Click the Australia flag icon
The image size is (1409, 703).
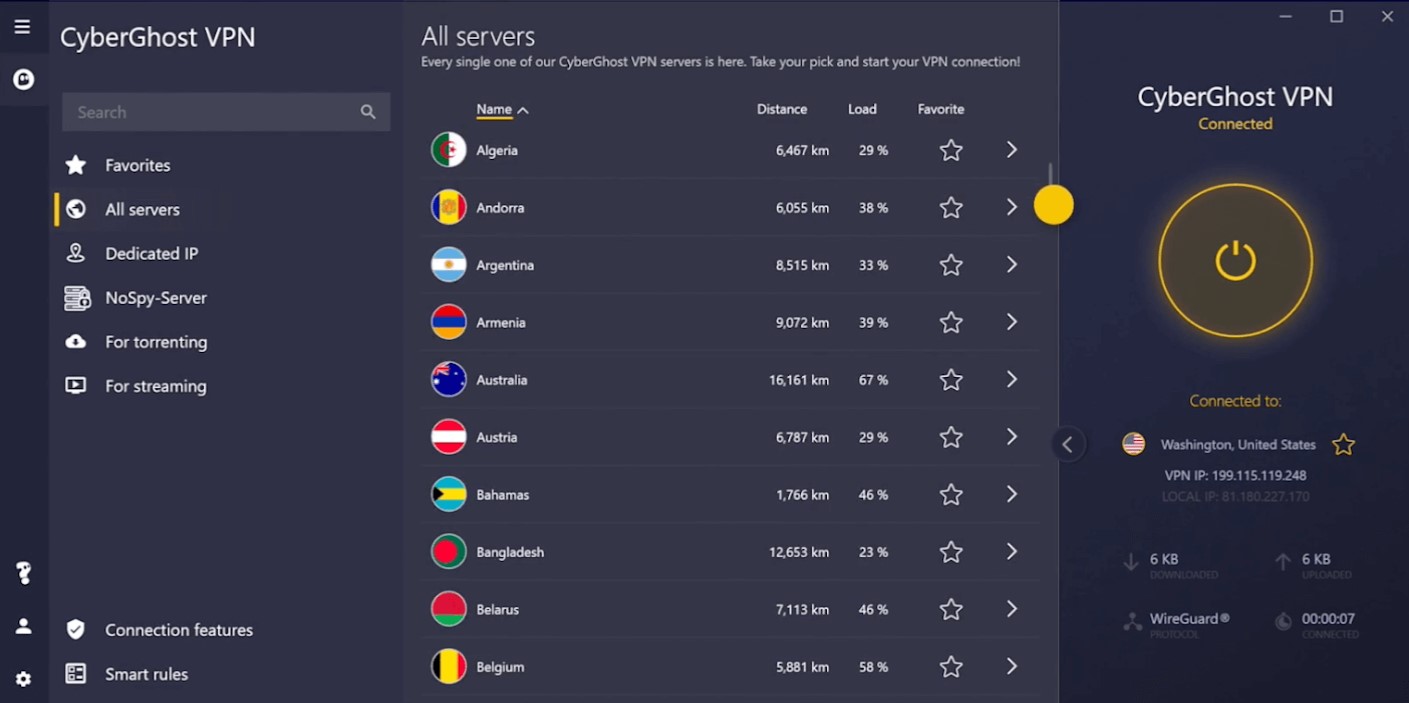pos(448,380)
